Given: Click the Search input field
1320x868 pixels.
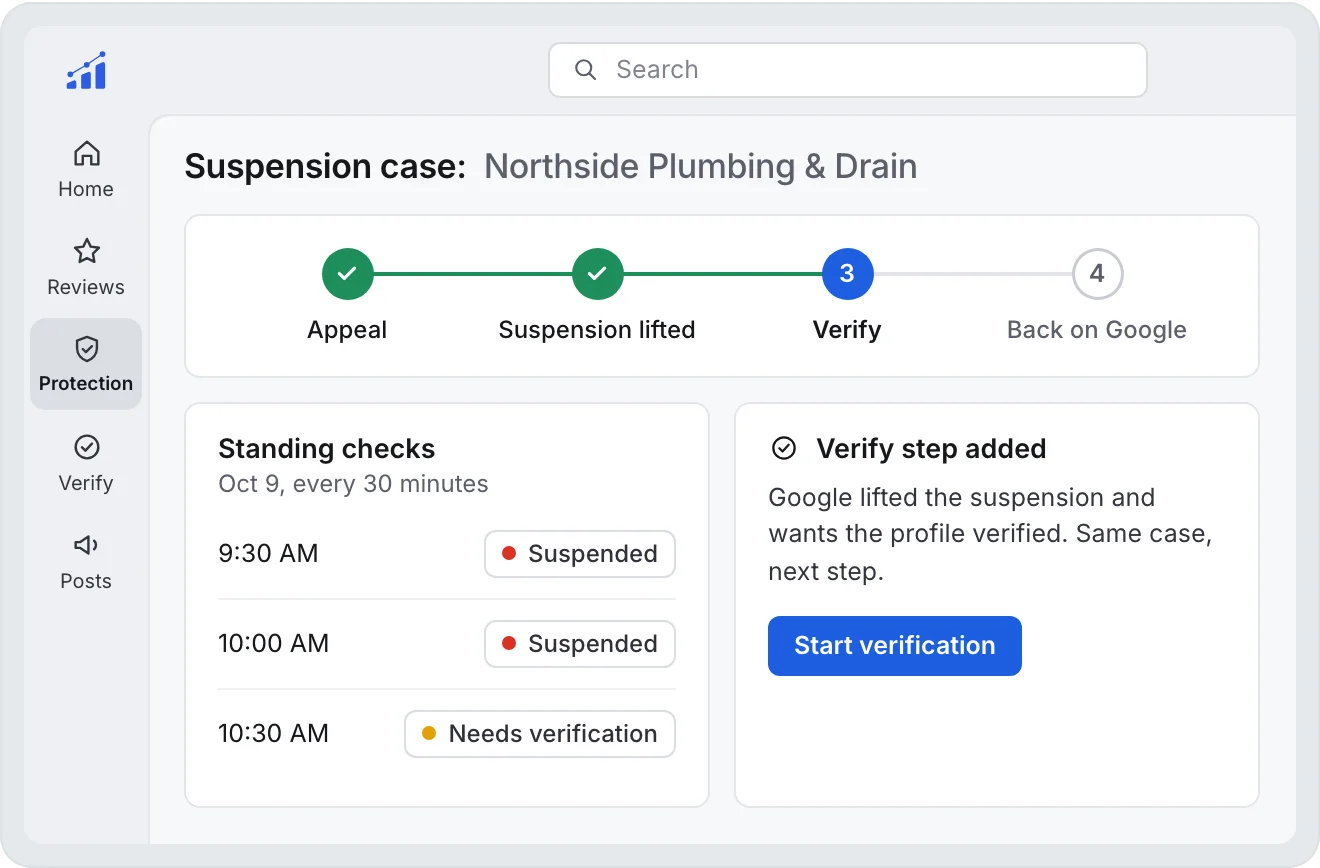Looking at the screenshot, I should click(x=848, y=70).
